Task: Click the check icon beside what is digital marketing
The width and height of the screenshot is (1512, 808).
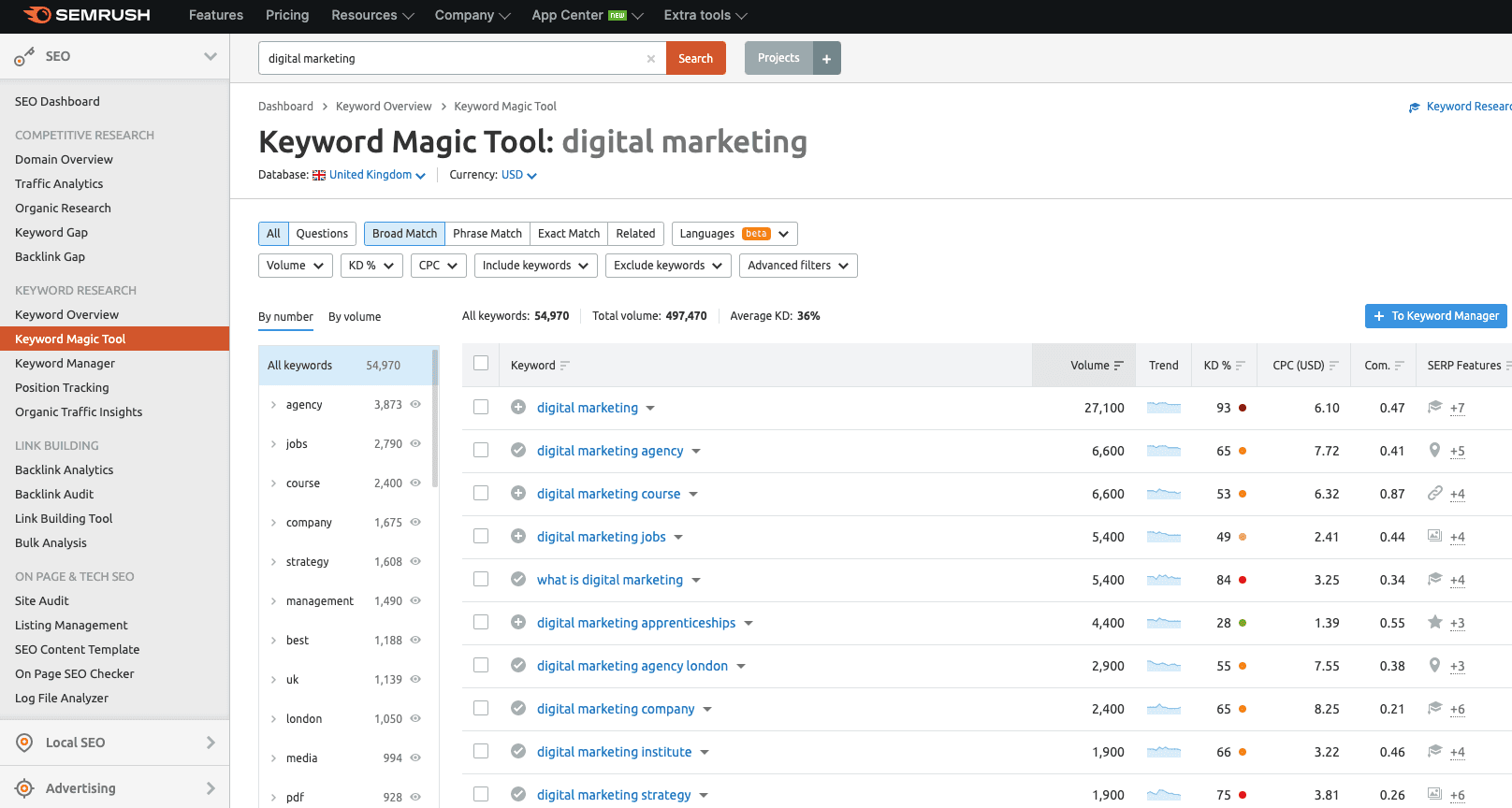Action: (518, 579)
